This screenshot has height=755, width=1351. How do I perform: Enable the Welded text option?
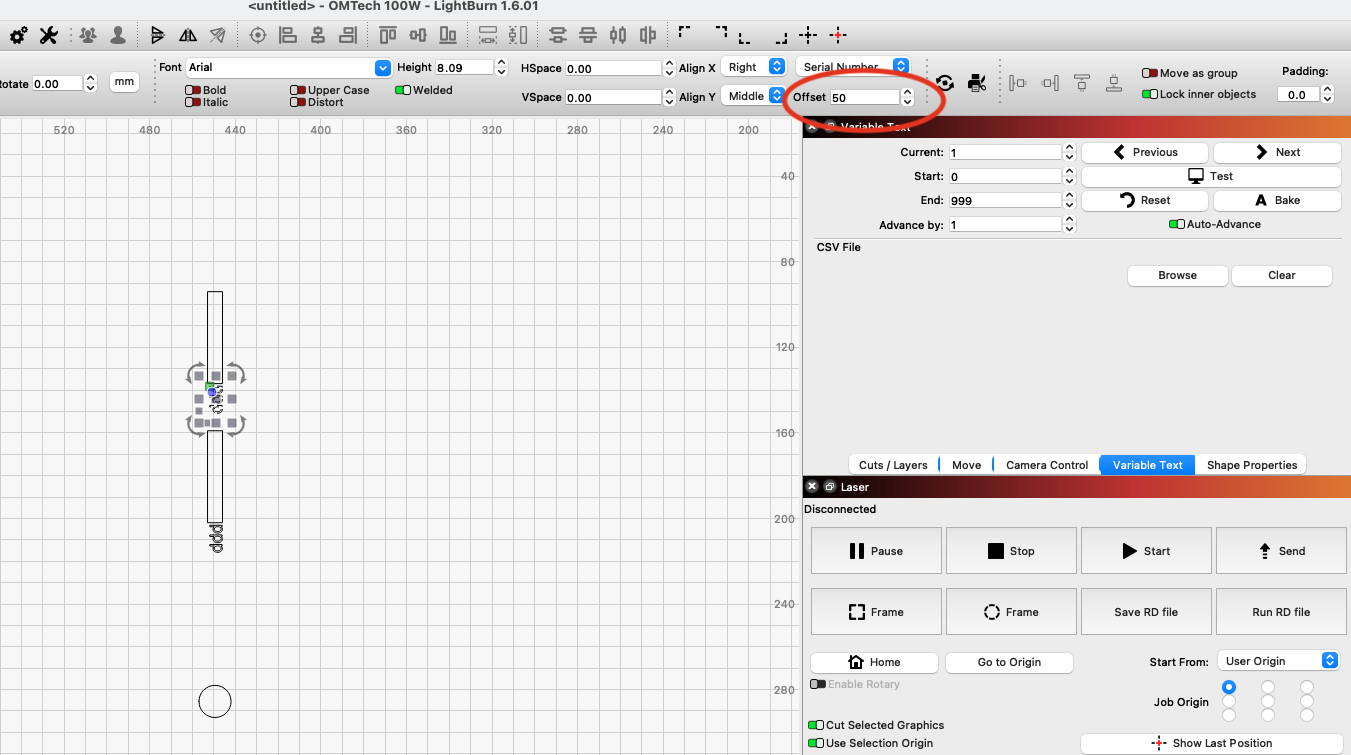tap(402, 89)
